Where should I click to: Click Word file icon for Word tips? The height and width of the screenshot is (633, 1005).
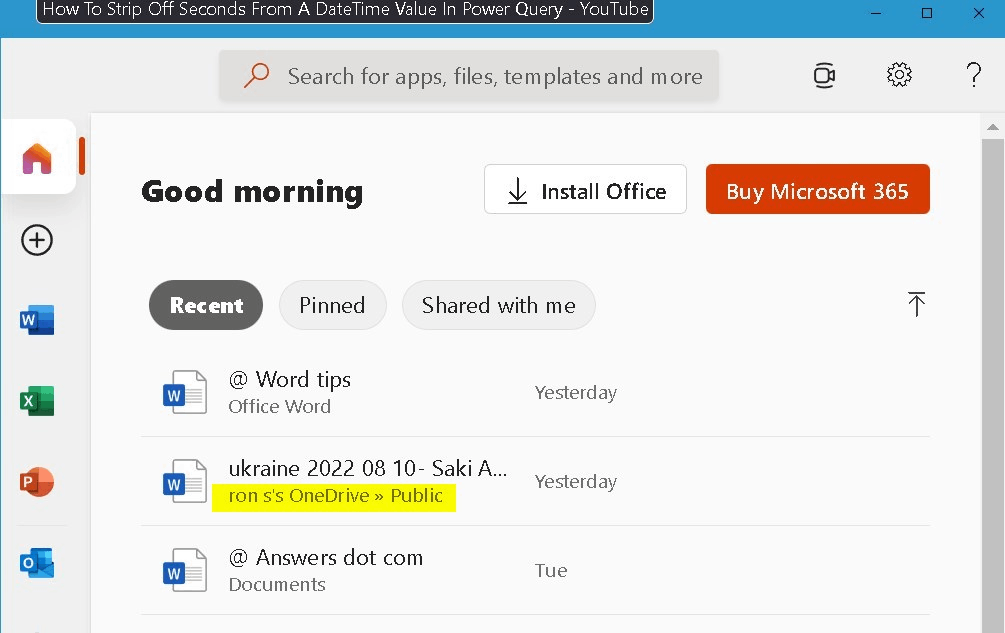185,391
